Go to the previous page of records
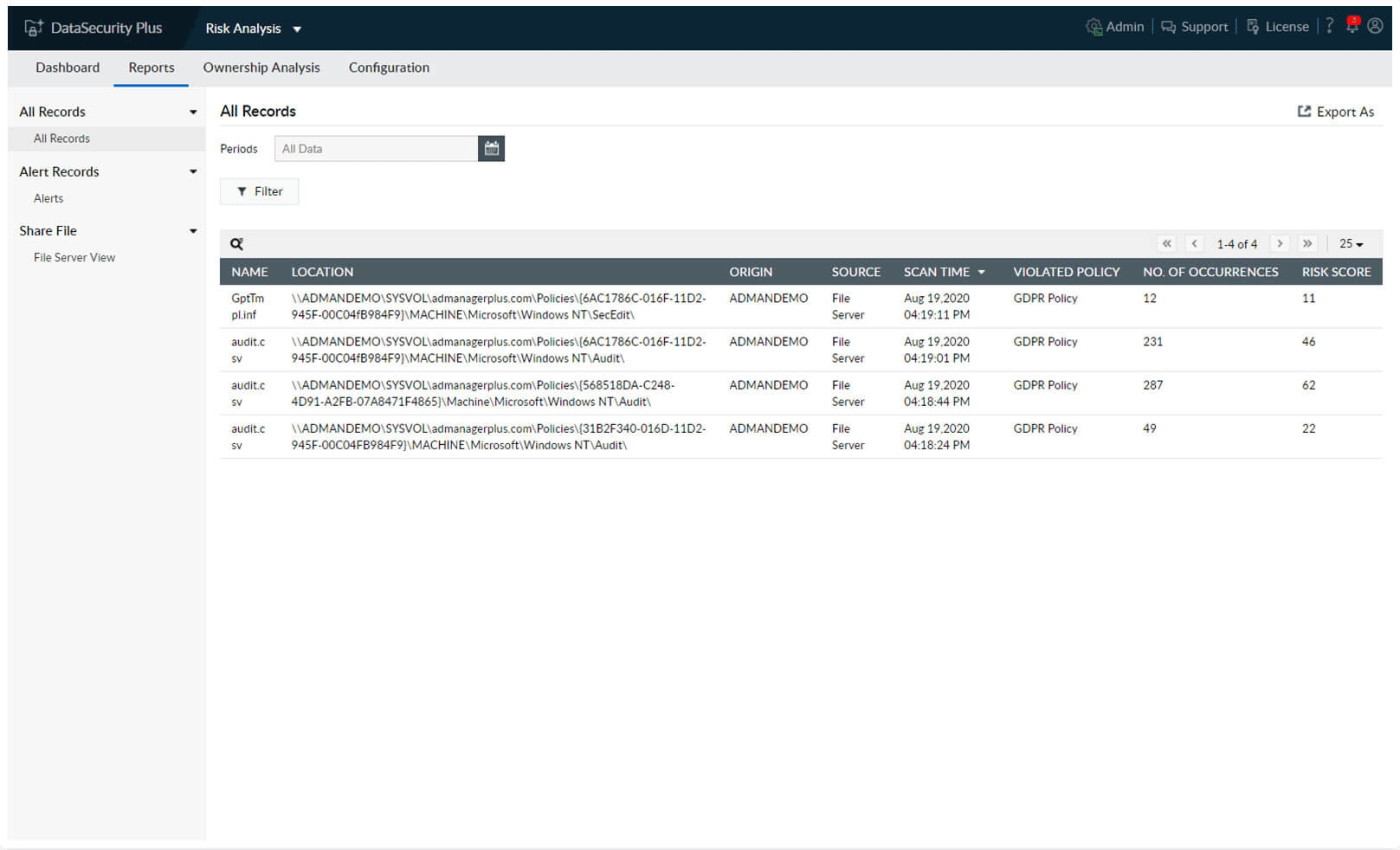This screenshot has height=850, width=1400. tap(1195, 244)
